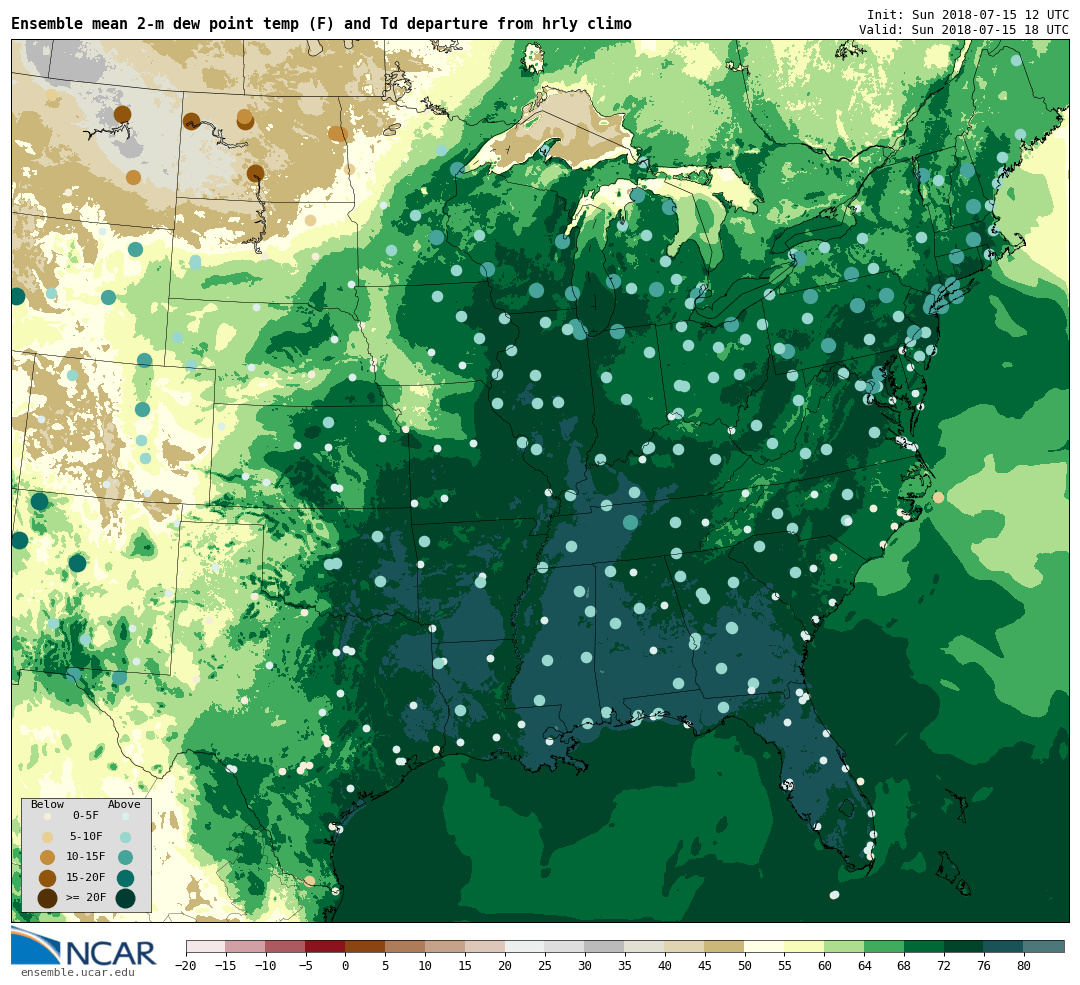Click the NCAR logo swoosh icon
The width and height of the screenshot is (1080, 985).
pos(36,945)
